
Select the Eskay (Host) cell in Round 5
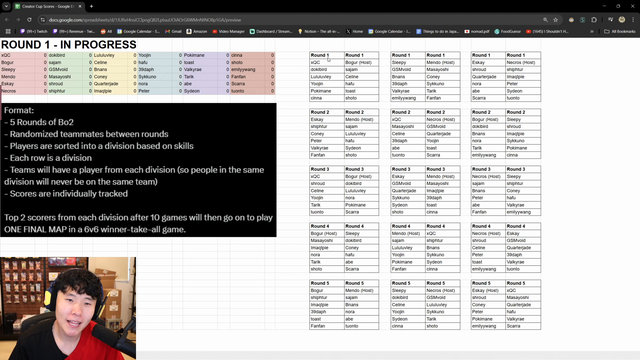[488, 291]
